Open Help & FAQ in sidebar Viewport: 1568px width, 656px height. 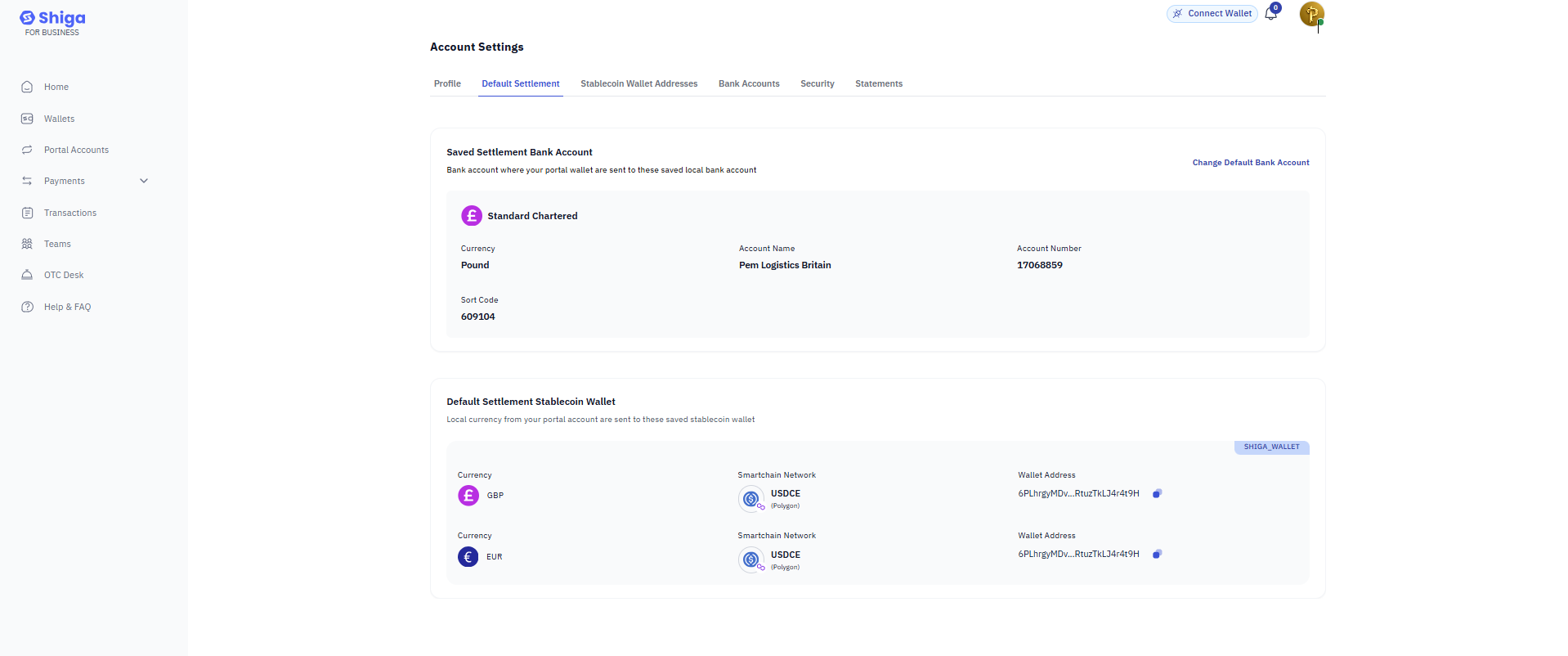[67, 307]
